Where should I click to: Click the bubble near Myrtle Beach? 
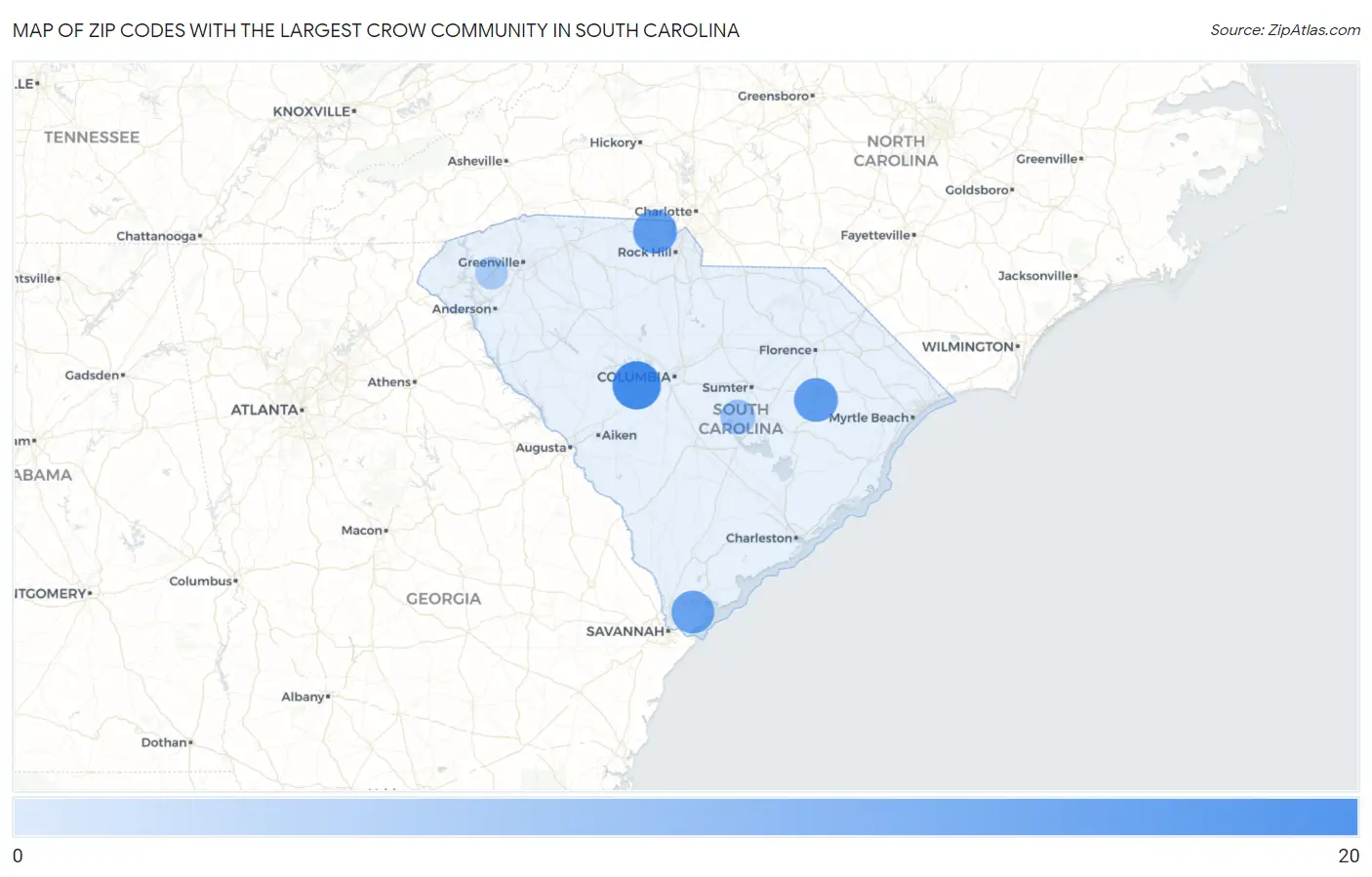tap(816, 400)
